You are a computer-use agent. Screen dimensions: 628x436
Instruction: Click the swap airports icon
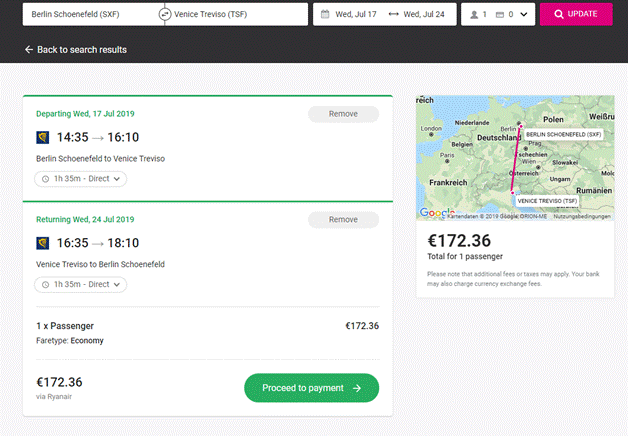(x=165, y=14)
